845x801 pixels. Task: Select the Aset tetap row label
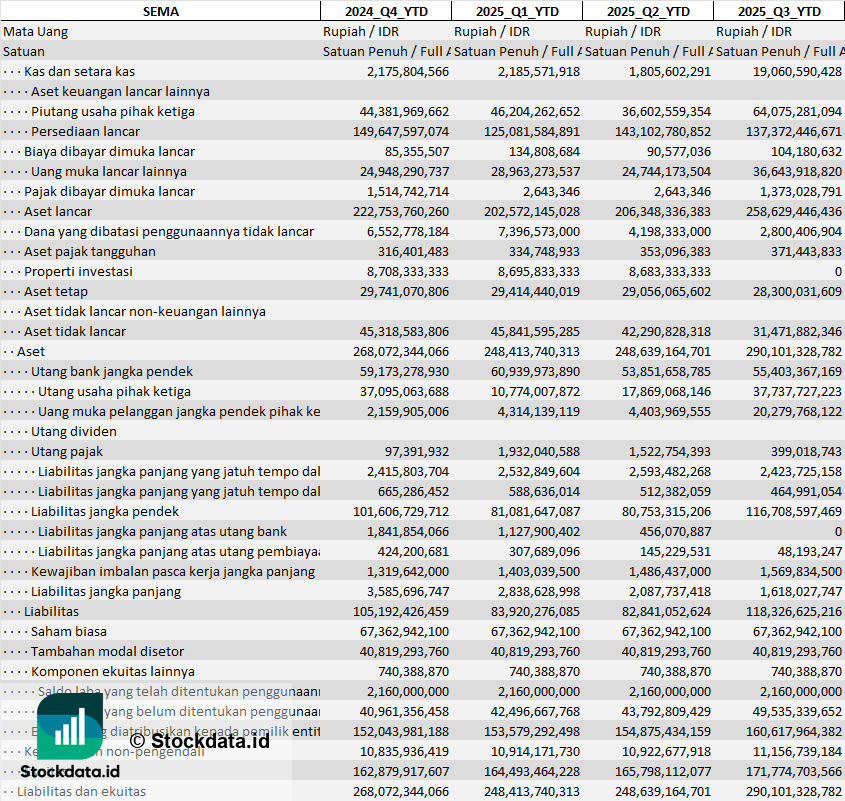point(56,291)
